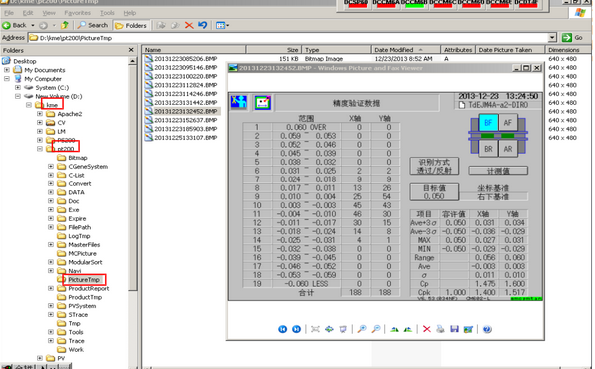Open the Forward history dropdown arrow
595x369 pixels.
tap(54, 25)
